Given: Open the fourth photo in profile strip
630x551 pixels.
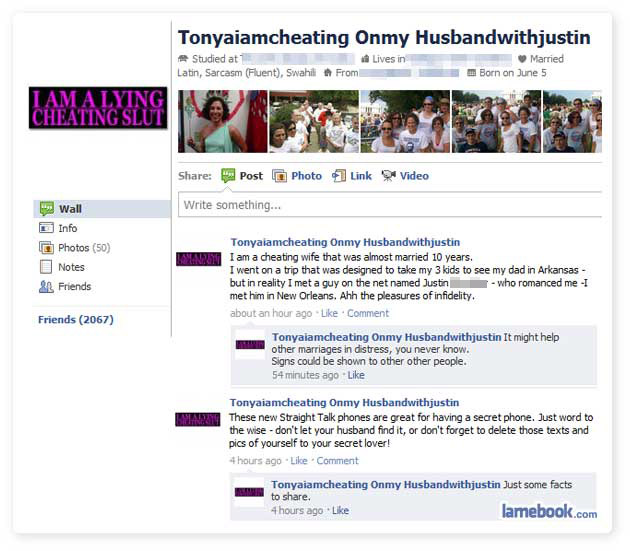Looking at the screenshot, I should [x=496, y=121].
